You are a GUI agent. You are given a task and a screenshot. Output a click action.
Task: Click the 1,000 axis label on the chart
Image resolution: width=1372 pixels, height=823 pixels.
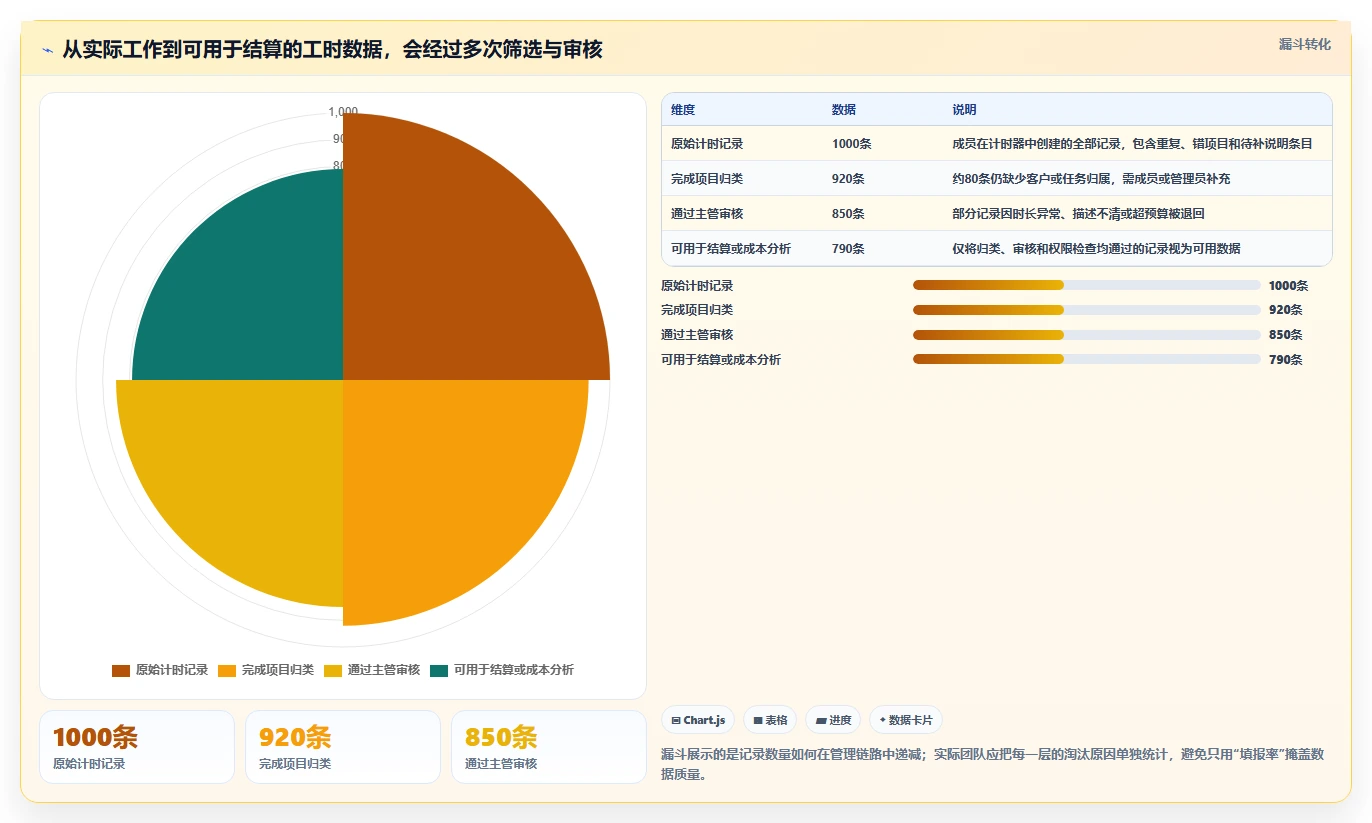(x=343, y=112)
